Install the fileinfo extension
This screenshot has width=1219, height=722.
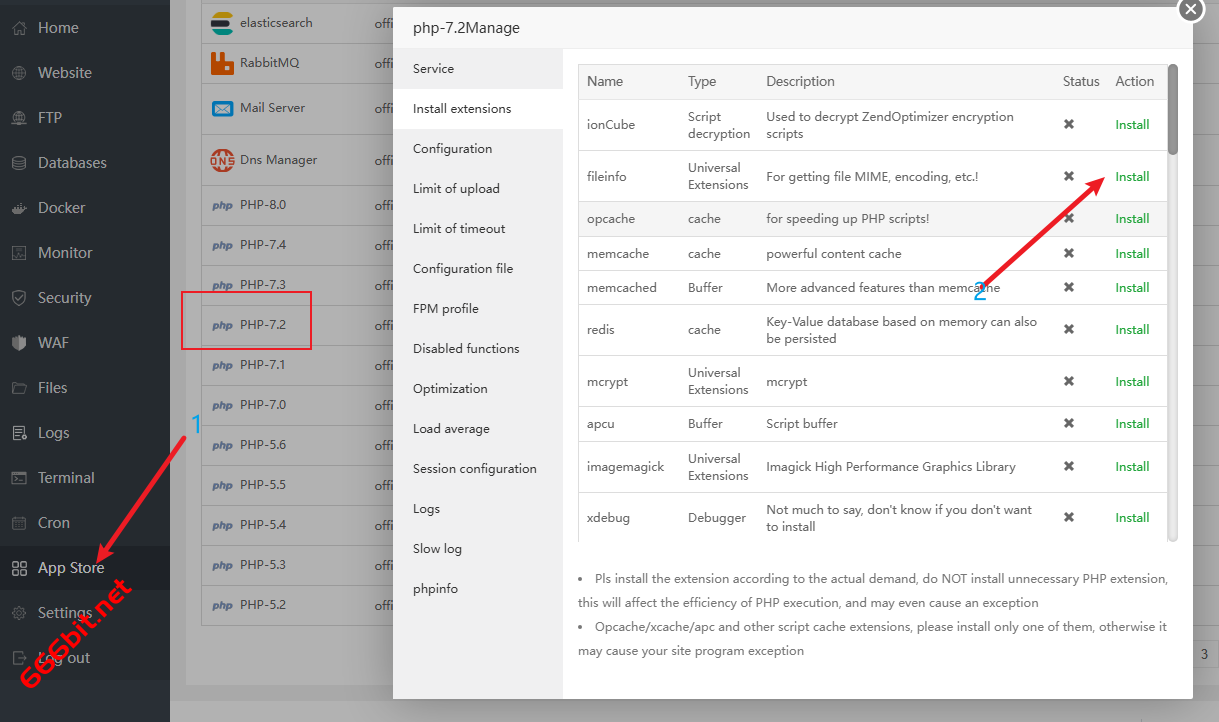(1132, 177)
